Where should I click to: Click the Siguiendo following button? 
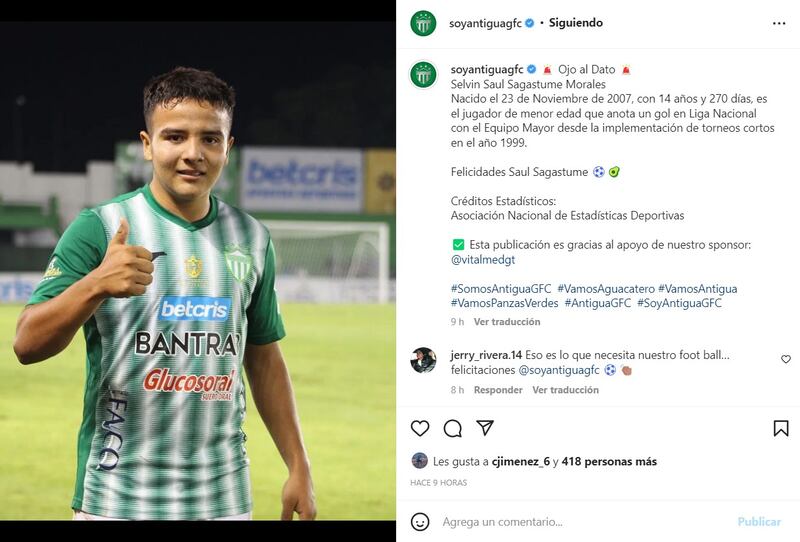point(576,23)
